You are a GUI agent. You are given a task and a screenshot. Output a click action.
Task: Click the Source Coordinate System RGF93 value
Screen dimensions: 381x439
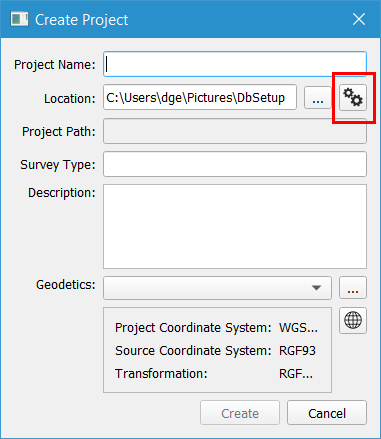click(x=297, y=351)
